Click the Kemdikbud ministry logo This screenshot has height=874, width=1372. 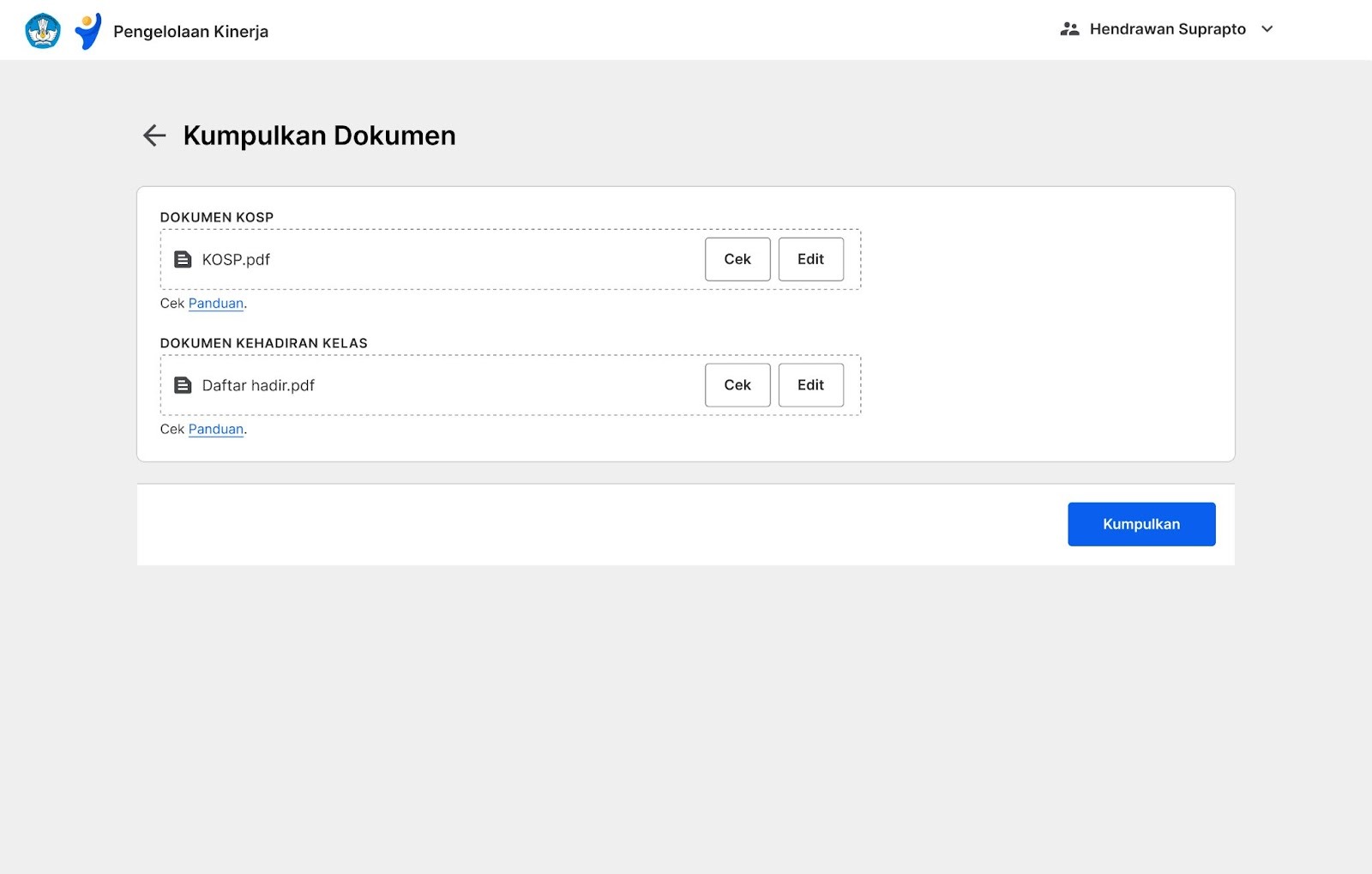[x=43, y=31]
